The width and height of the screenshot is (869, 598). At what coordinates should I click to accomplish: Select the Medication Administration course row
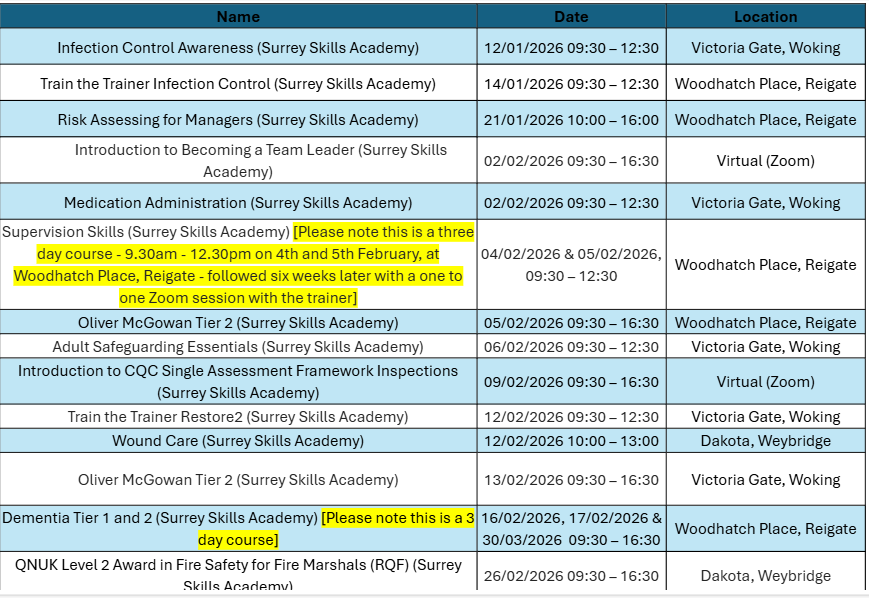coord(238,203)
